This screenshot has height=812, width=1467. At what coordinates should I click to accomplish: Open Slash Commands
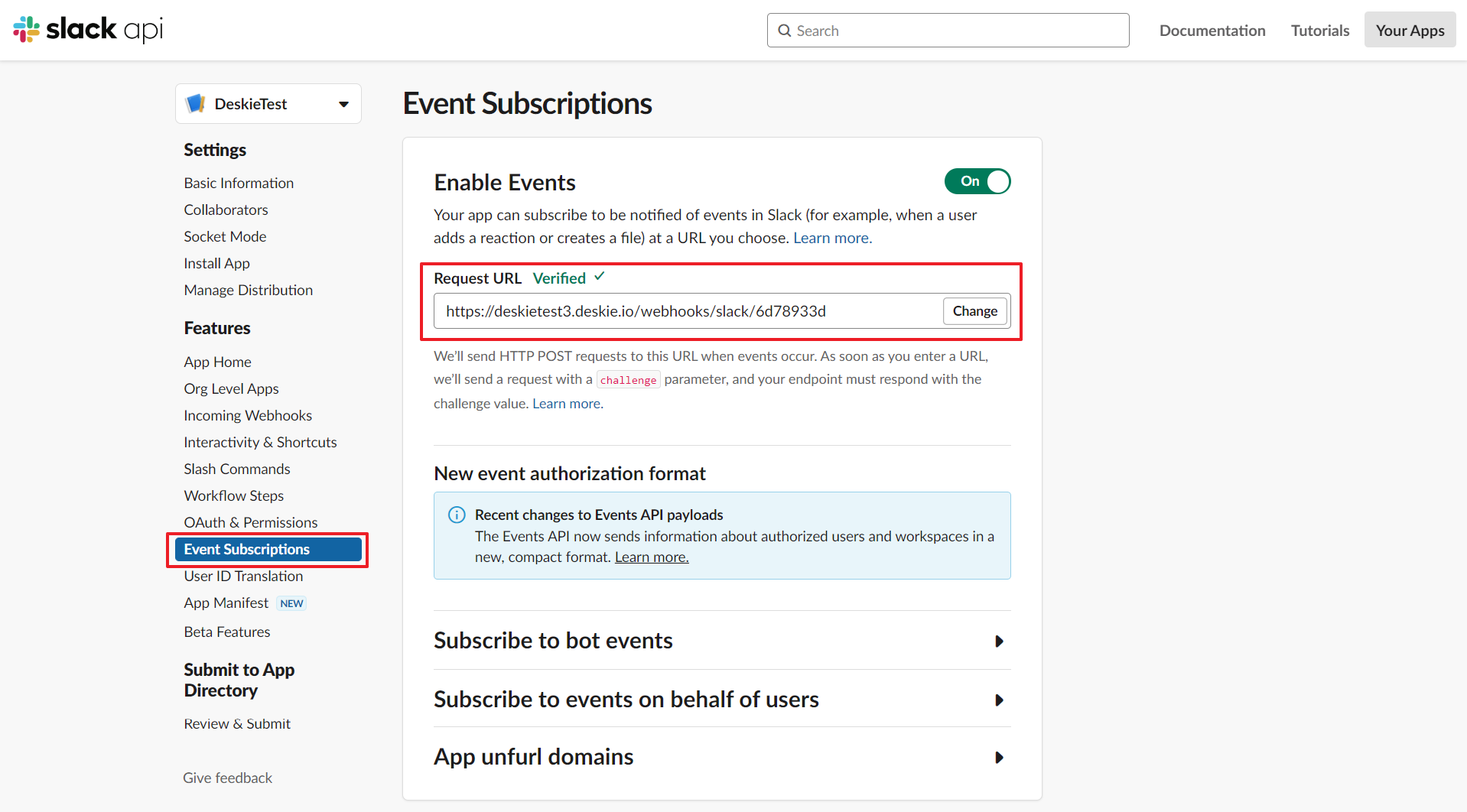point(237,469)
